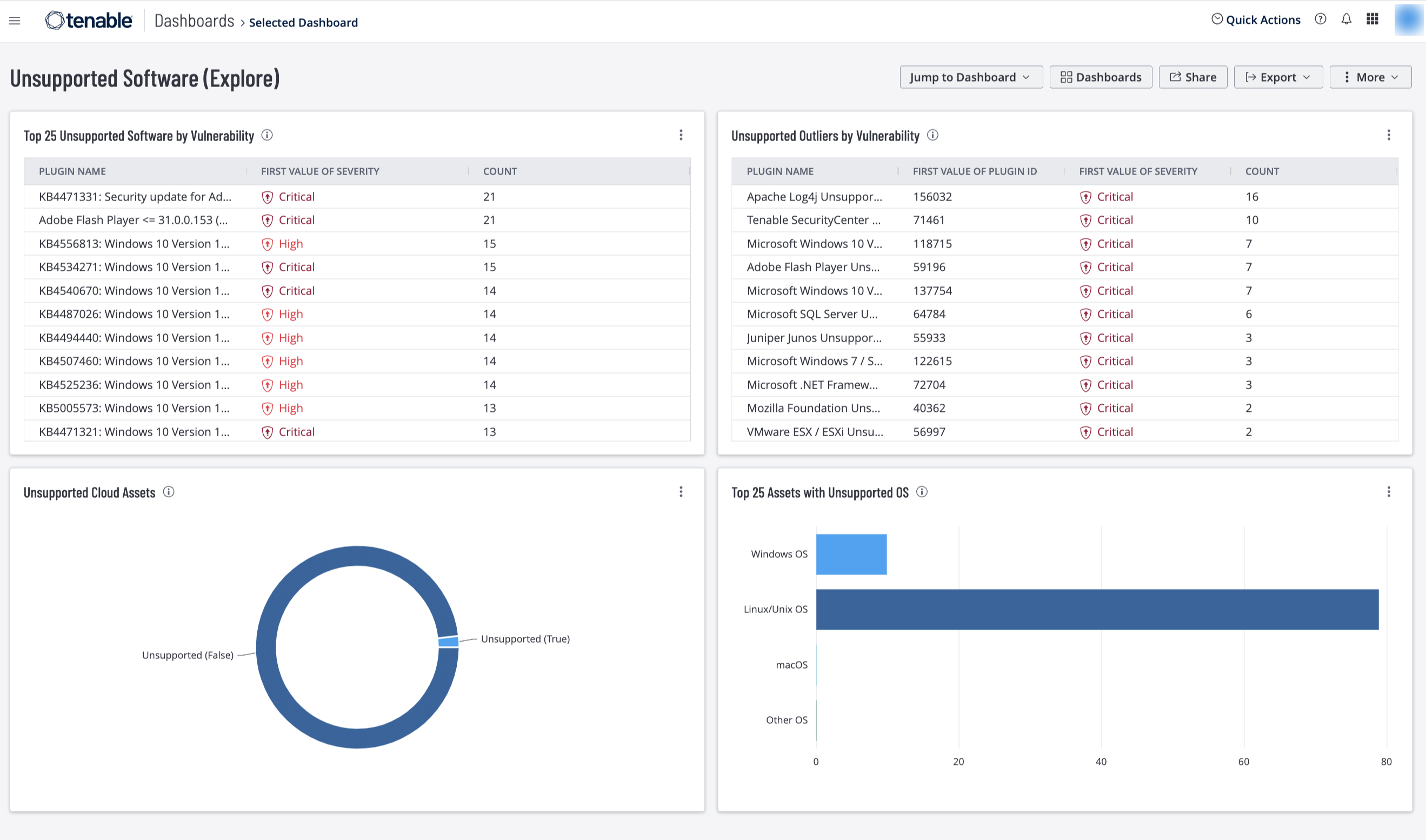Show info for Unsupported Cloud Assets widget

(x=169, y=492)
